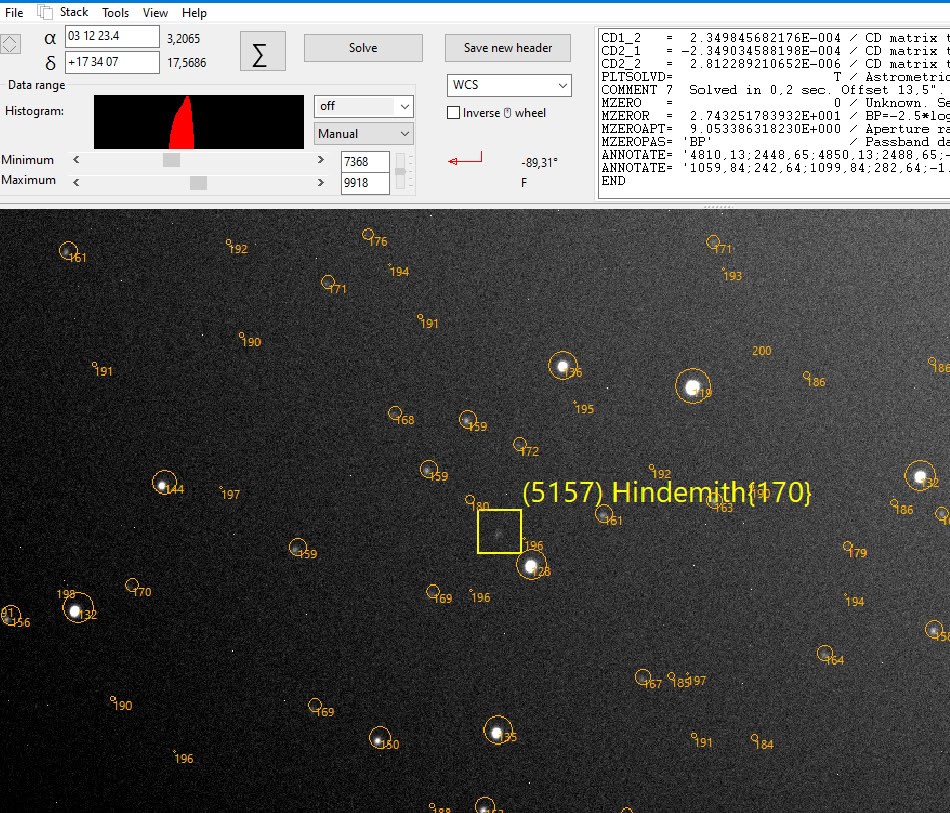Click the declination input field
Viewport: 950px width, 813px height.
[112, 62]
